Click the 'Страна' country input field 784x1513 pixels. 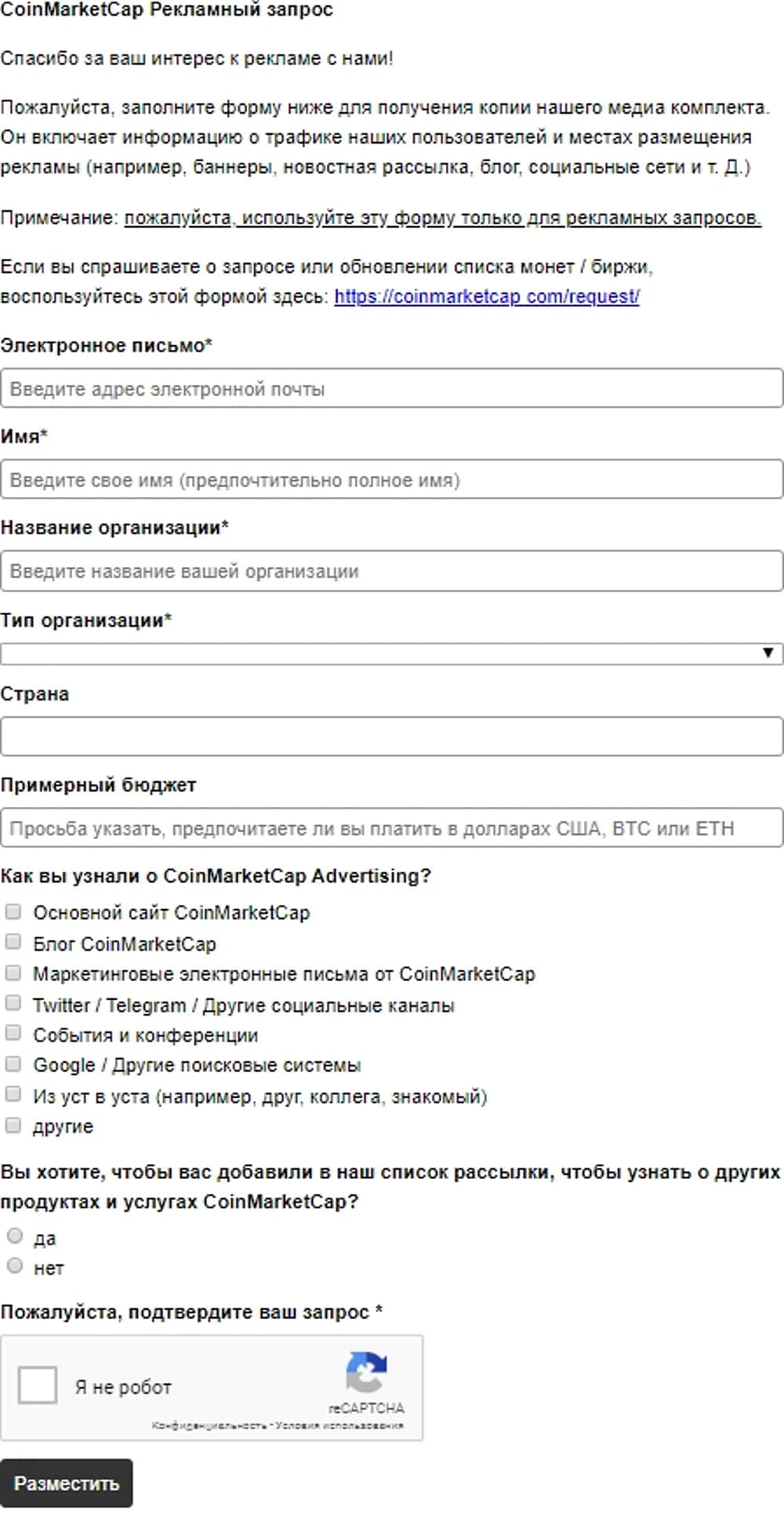392,737
